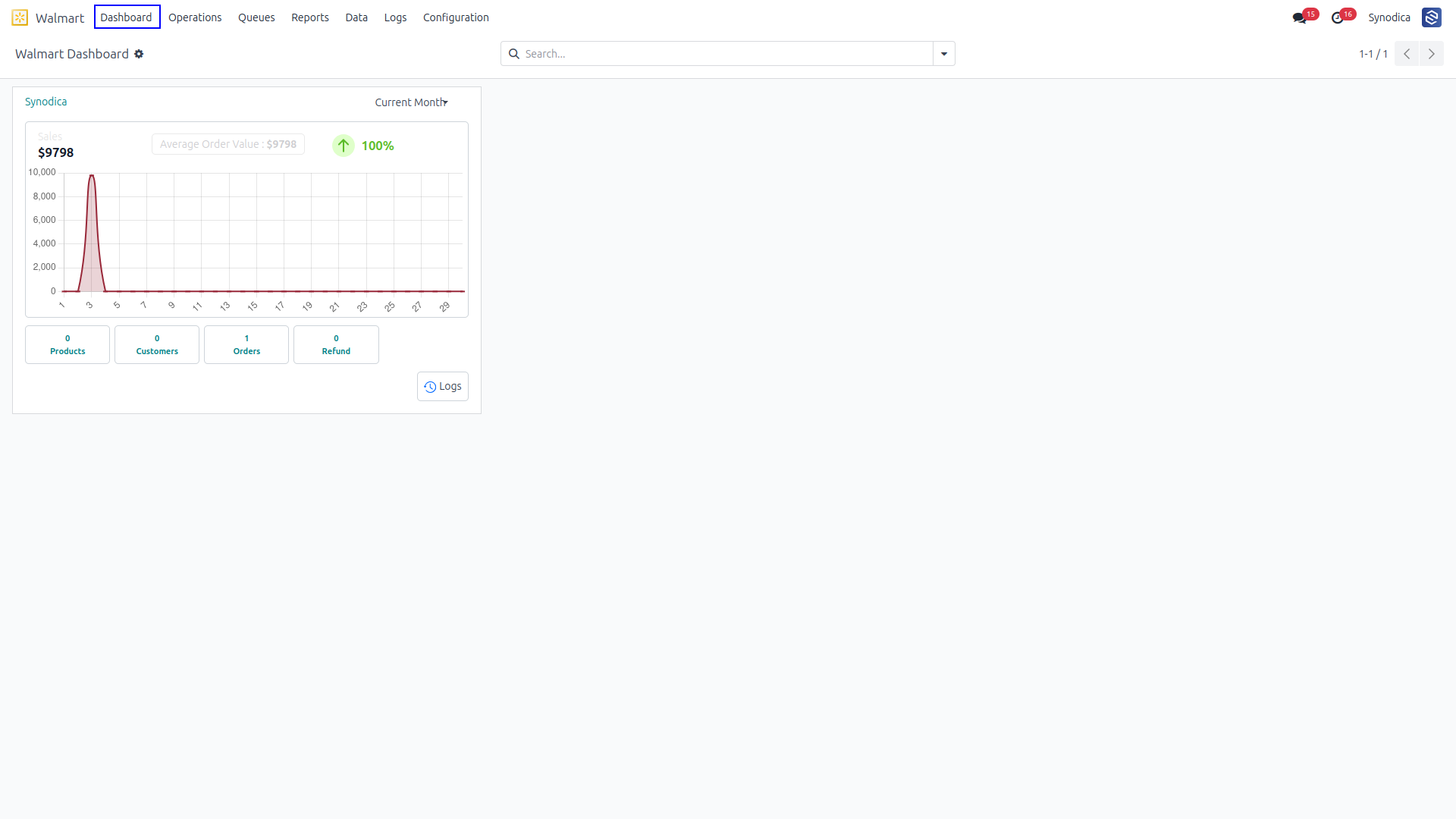Open the Data menu
Image resolution: width=1456 pixels, height=819 pixels.
(356, 17)
